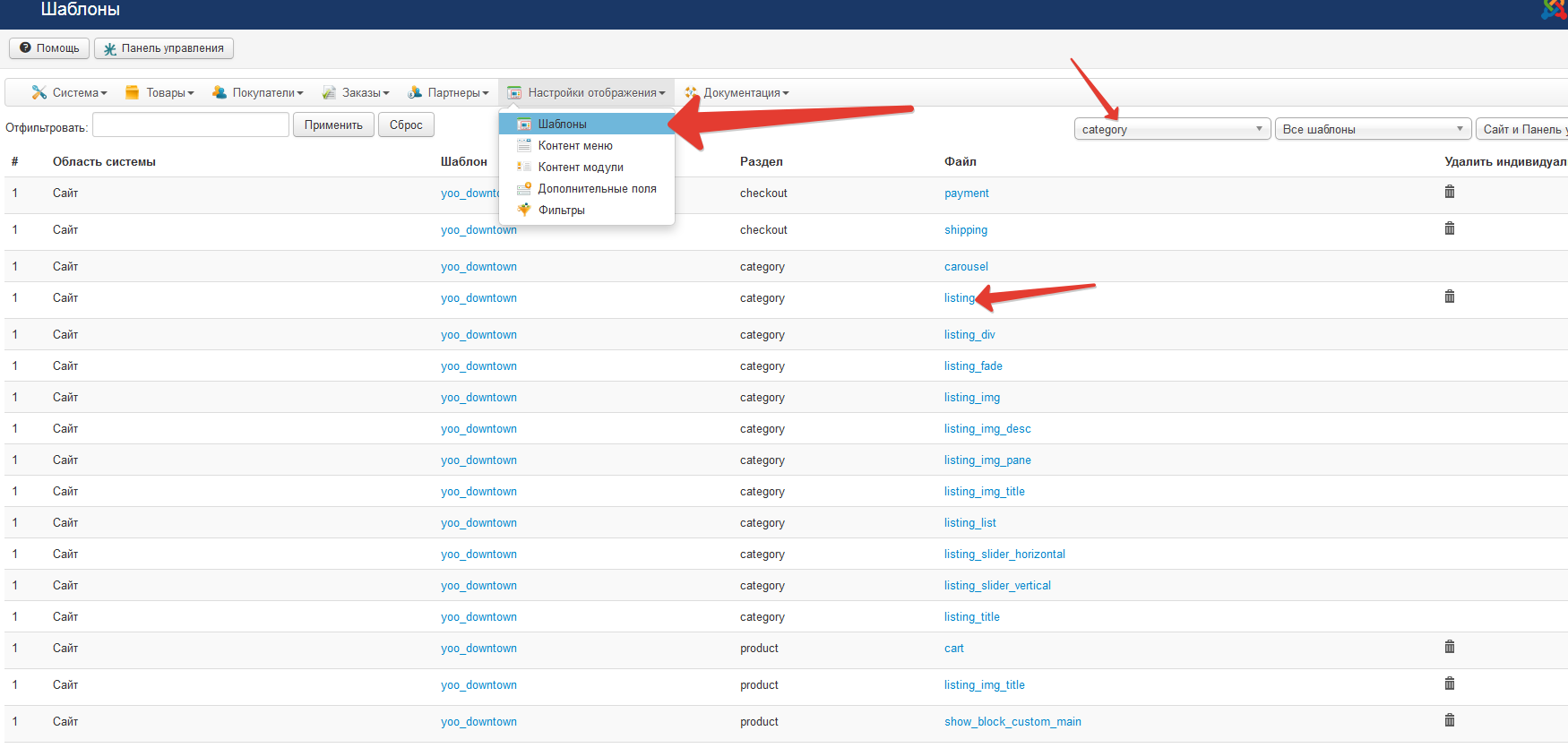Image resolution: width=1568 pixels, height=748 pixels.
Task: Click the trash icon for the cart file
Action: [x=1450, y=647]
